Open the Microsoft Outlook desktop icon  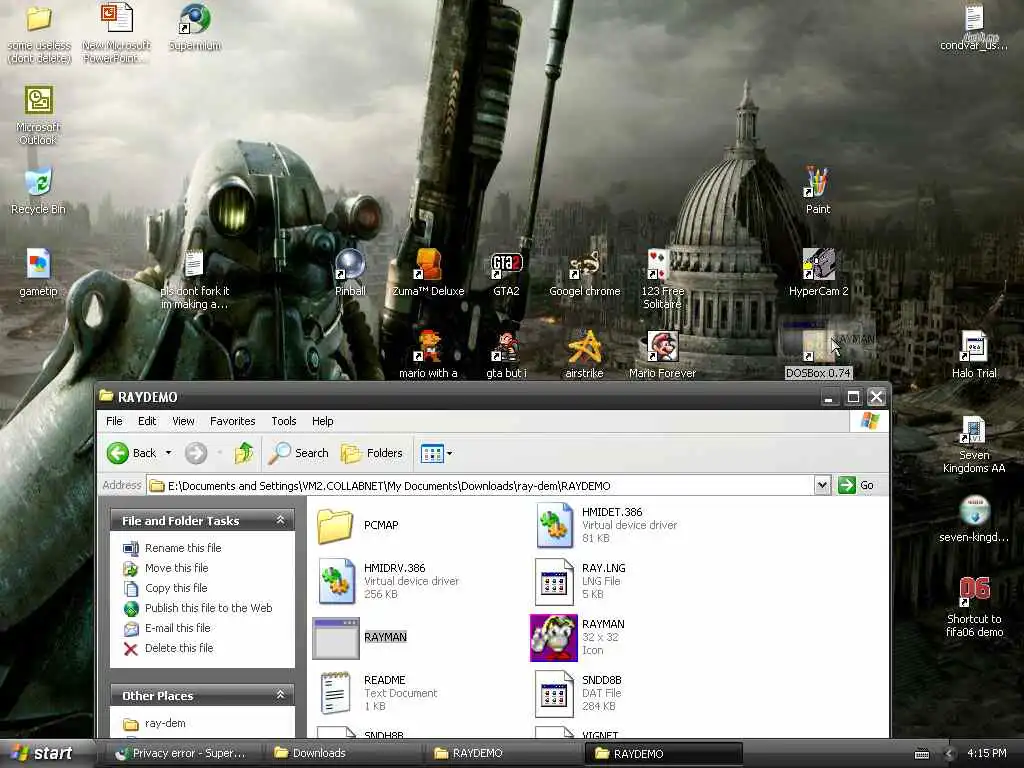coord(39,115)
